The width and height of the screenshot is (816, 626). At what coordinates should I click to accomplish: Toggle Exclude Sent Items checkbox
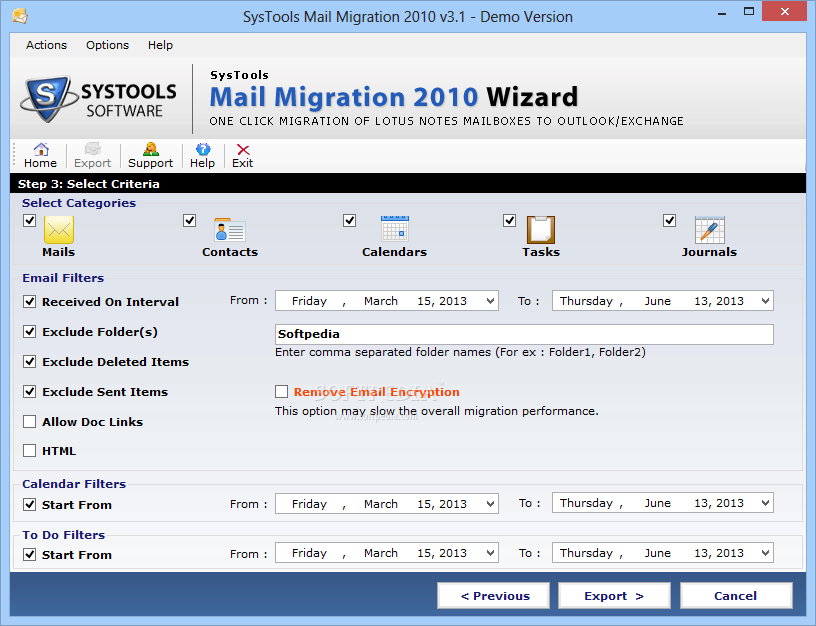tap(30, 392)
